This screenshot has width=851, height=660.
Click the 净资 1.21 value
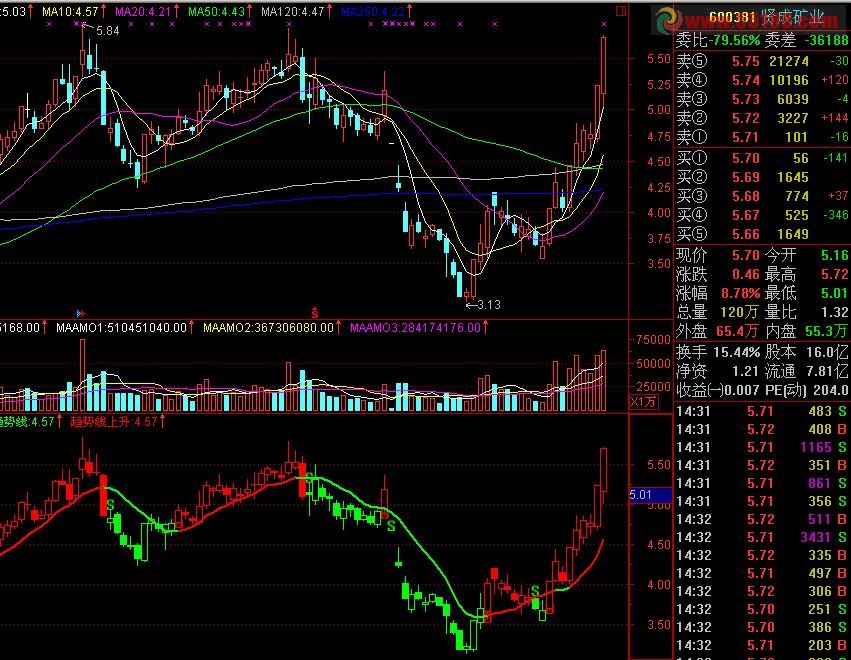pos(745,371)
